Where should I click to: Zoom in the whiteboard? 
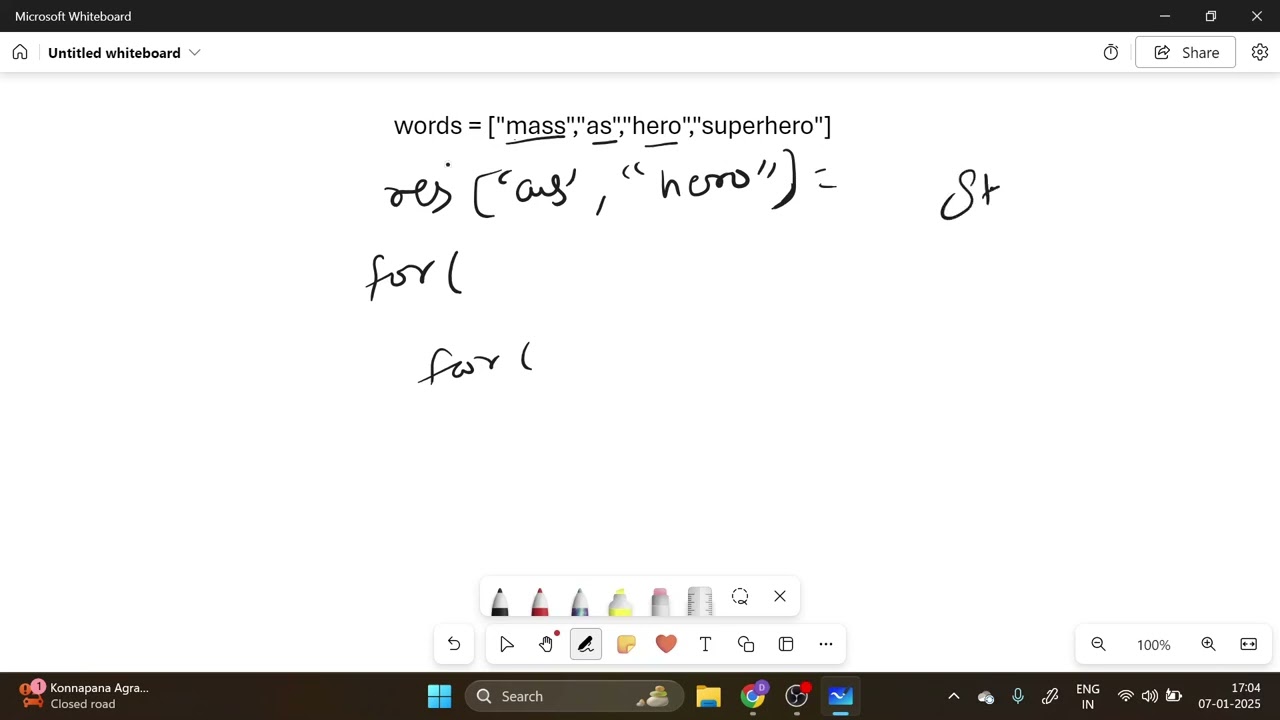click(x=1208, y=645)
